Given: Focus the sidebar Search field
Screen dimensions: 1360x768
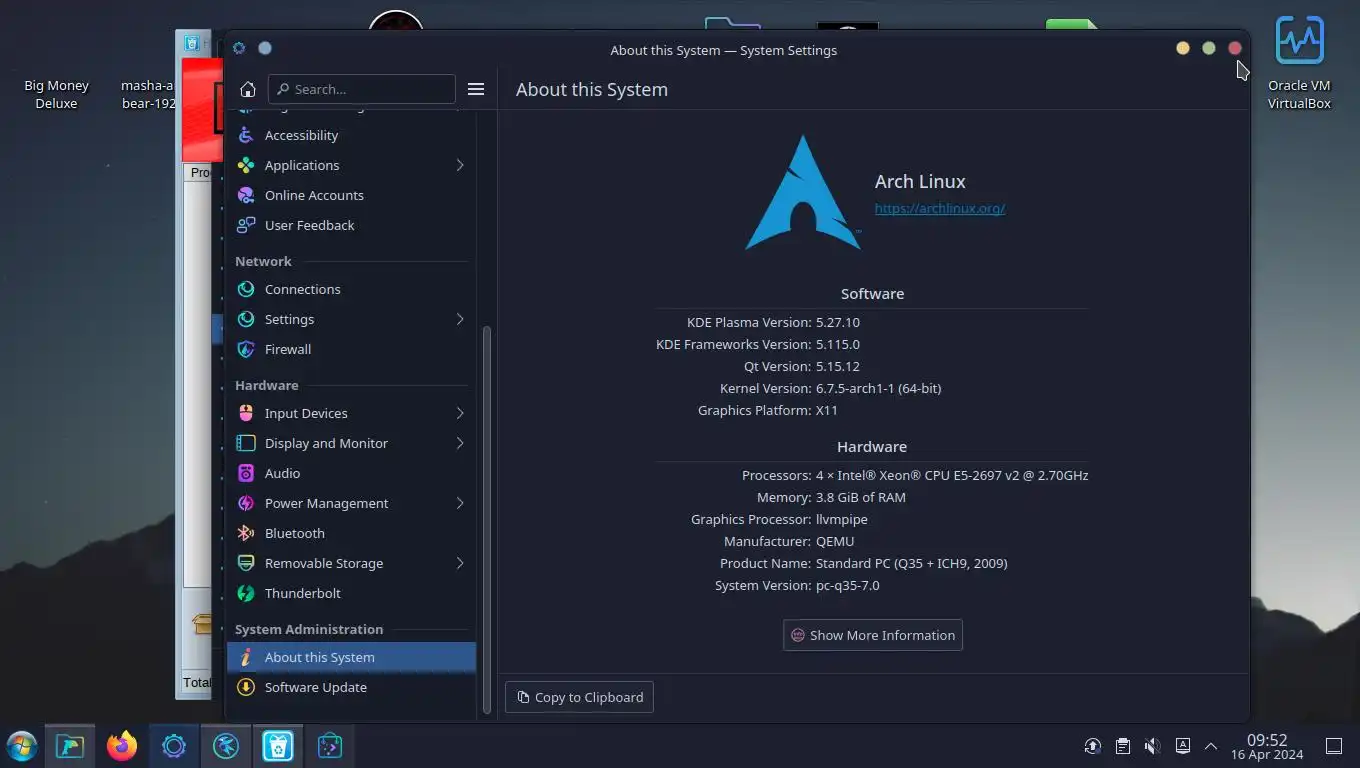Looking at the screenshot, I should [x=362, y=89].
